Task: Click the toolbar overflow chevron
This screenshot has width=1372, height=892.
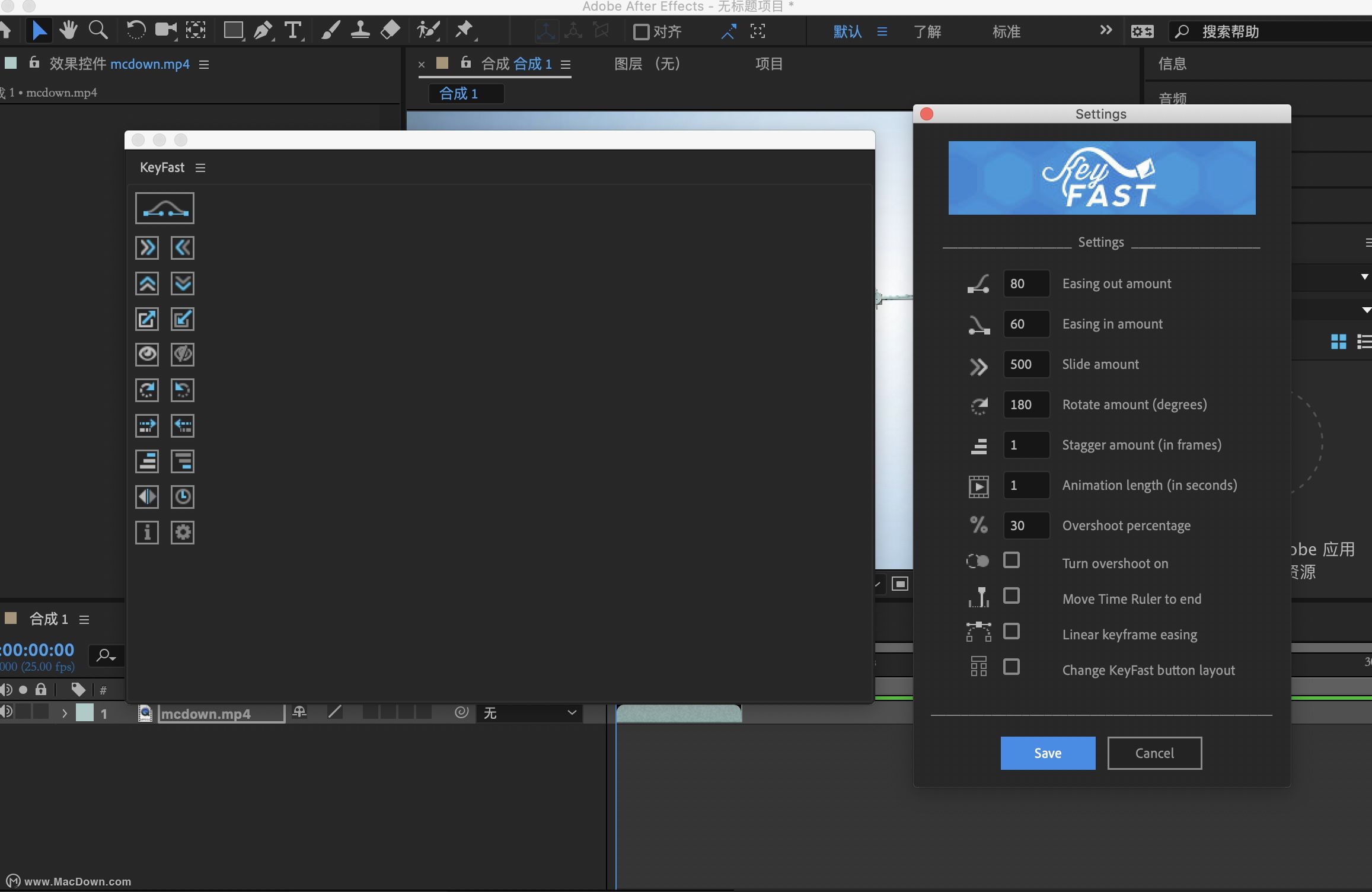Action: (x=1105, y=30)
